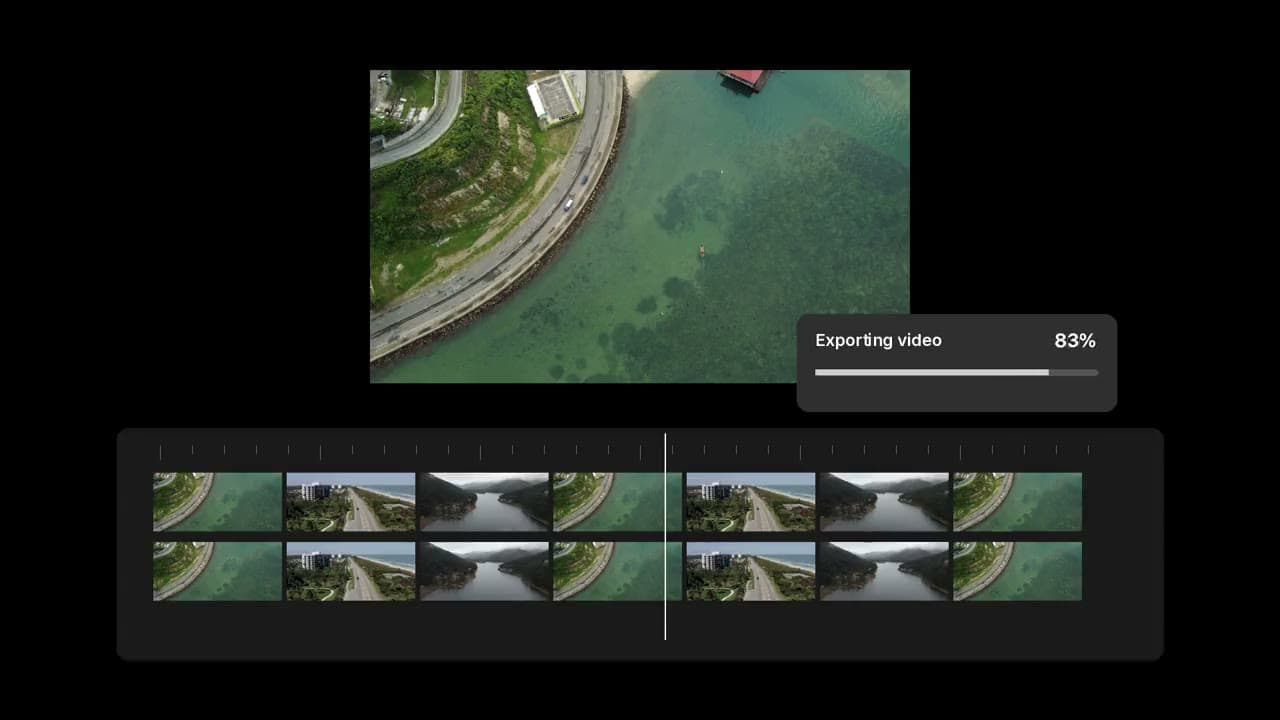
Task: Select first coastal road clip in top track
Action: point(217,502)
